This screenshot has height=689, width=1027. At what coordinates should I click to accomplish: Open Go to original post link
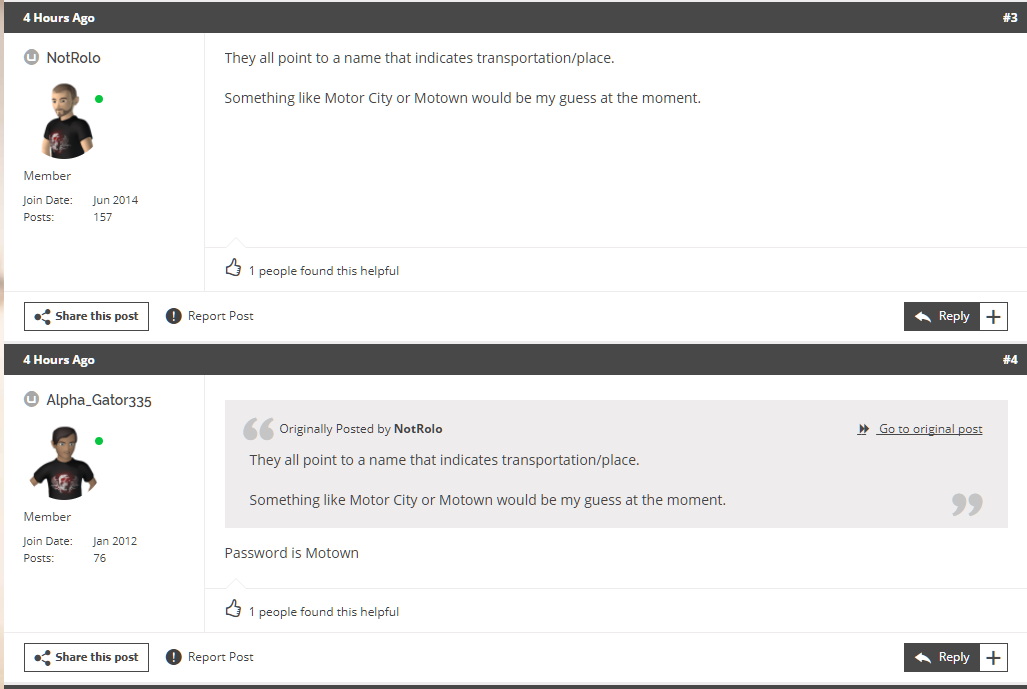930,429
